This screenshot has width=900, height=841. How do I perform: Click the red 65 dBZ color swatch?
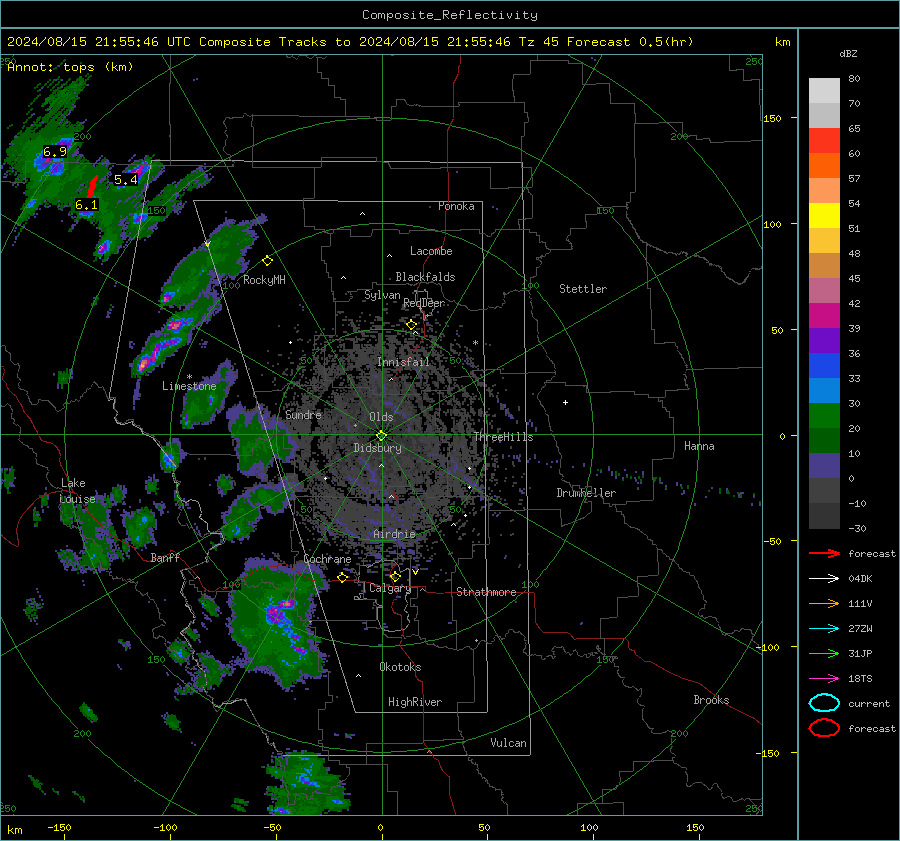[x=824, y=140]
